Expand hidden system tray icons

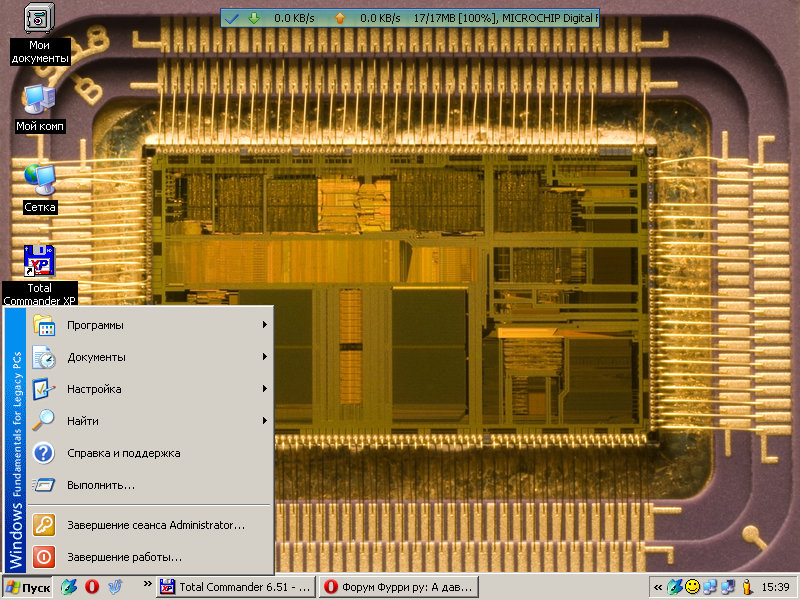click(657, 587)
